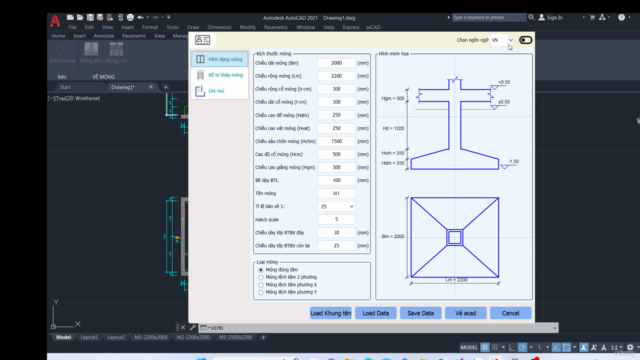
Task: Close the Drawing1 file tab
Action: coord(151,87)
